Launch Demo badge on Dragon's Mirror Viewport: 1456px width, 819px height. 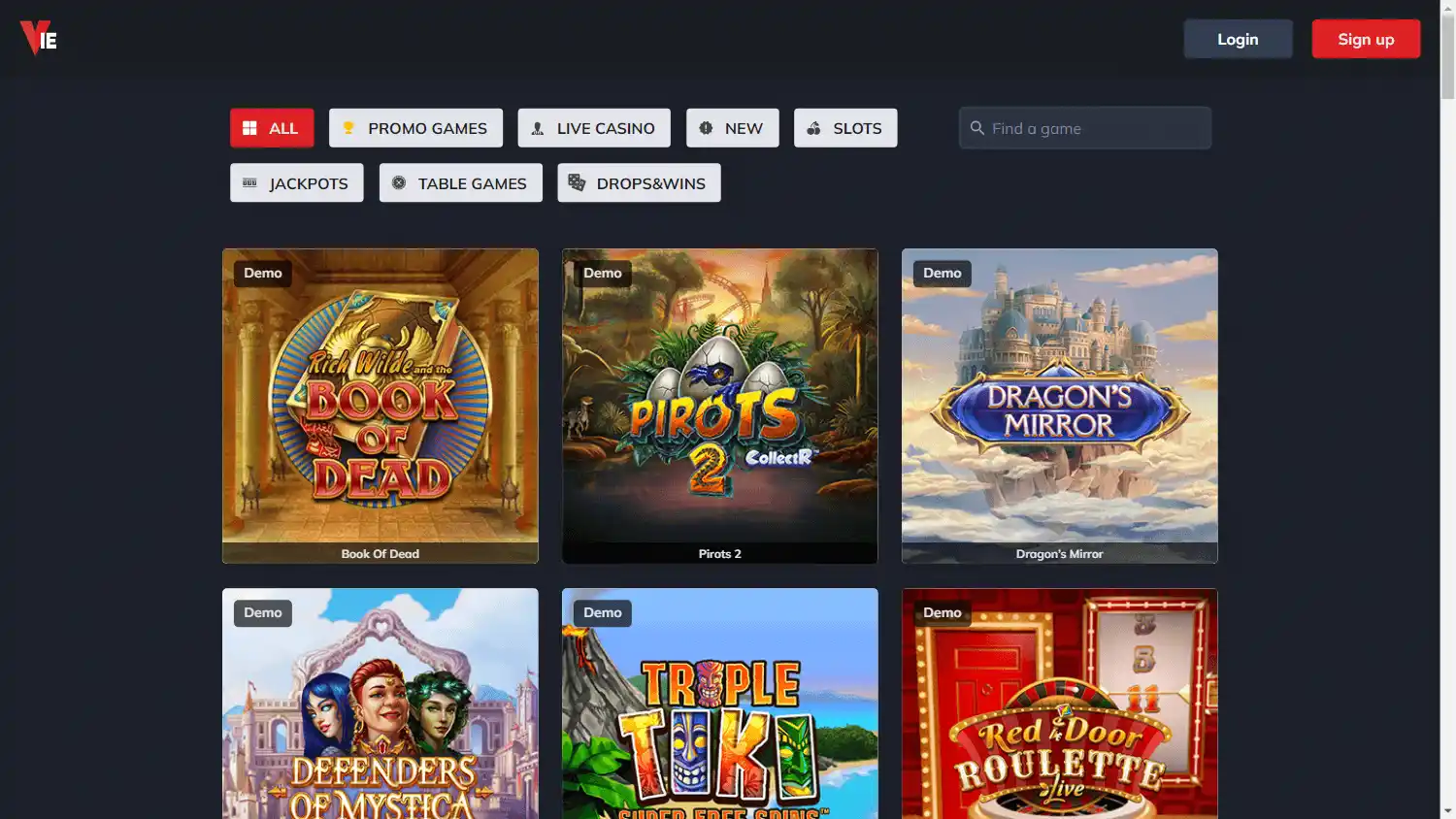[x=943, y=273]
